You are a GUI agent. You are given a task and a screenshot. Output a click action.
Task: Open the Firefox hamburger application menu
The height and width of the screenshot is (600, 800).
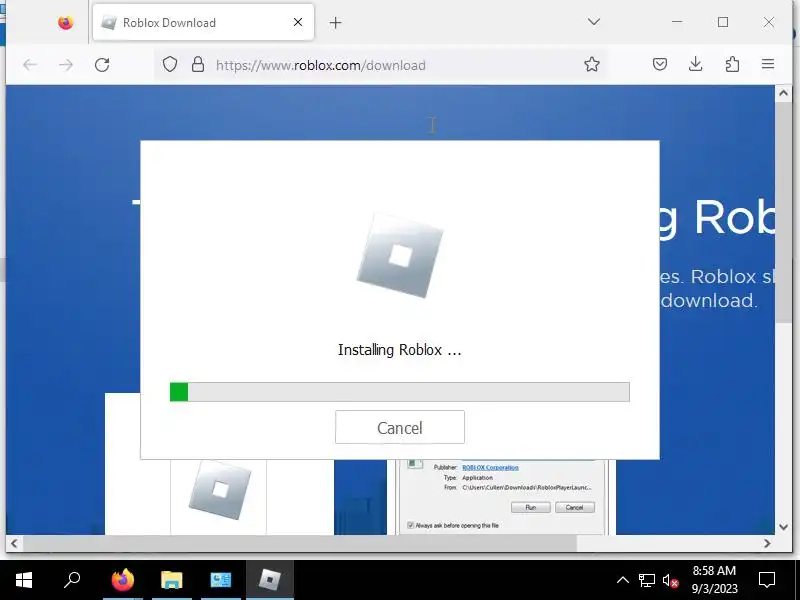pyautogui.click(x=768, y=64)
